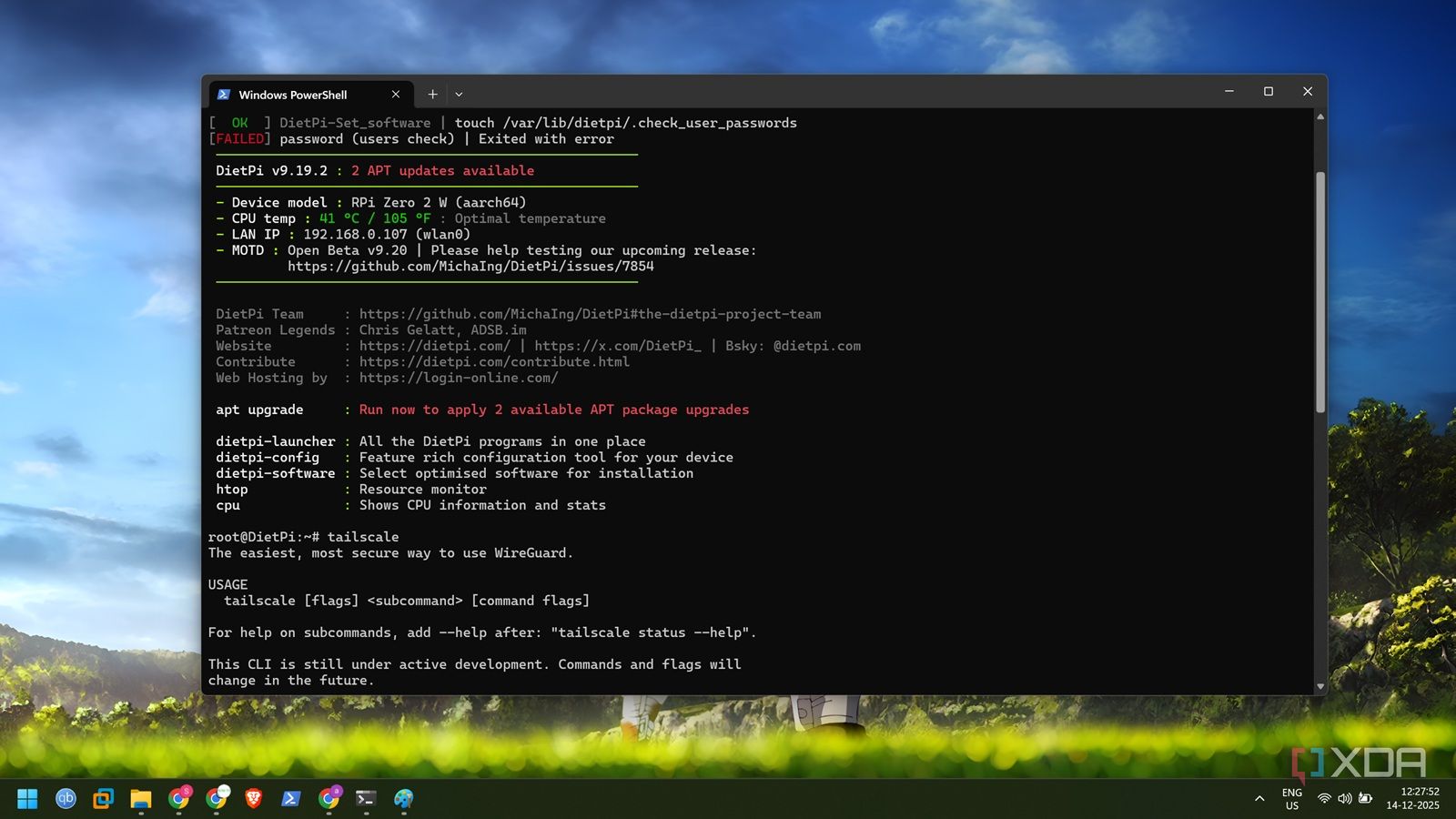Image resolution: width=1456 pixels, height=819 pixels.
Task: Close the Windows PowerShell tab
Action: pyautogui.click(x=396, y=94)
